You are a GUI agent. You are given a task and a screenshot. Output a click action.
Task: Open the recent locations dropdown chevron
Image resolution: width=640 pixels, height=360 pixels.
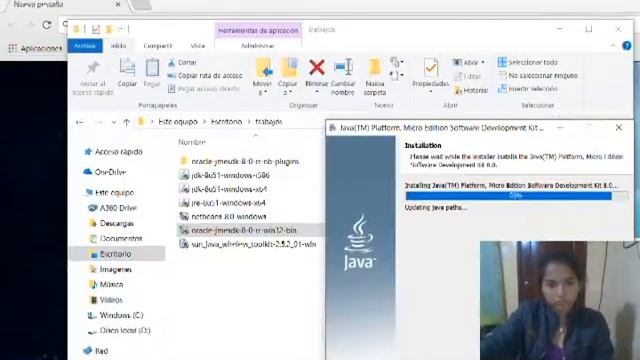tap(113, 122)
